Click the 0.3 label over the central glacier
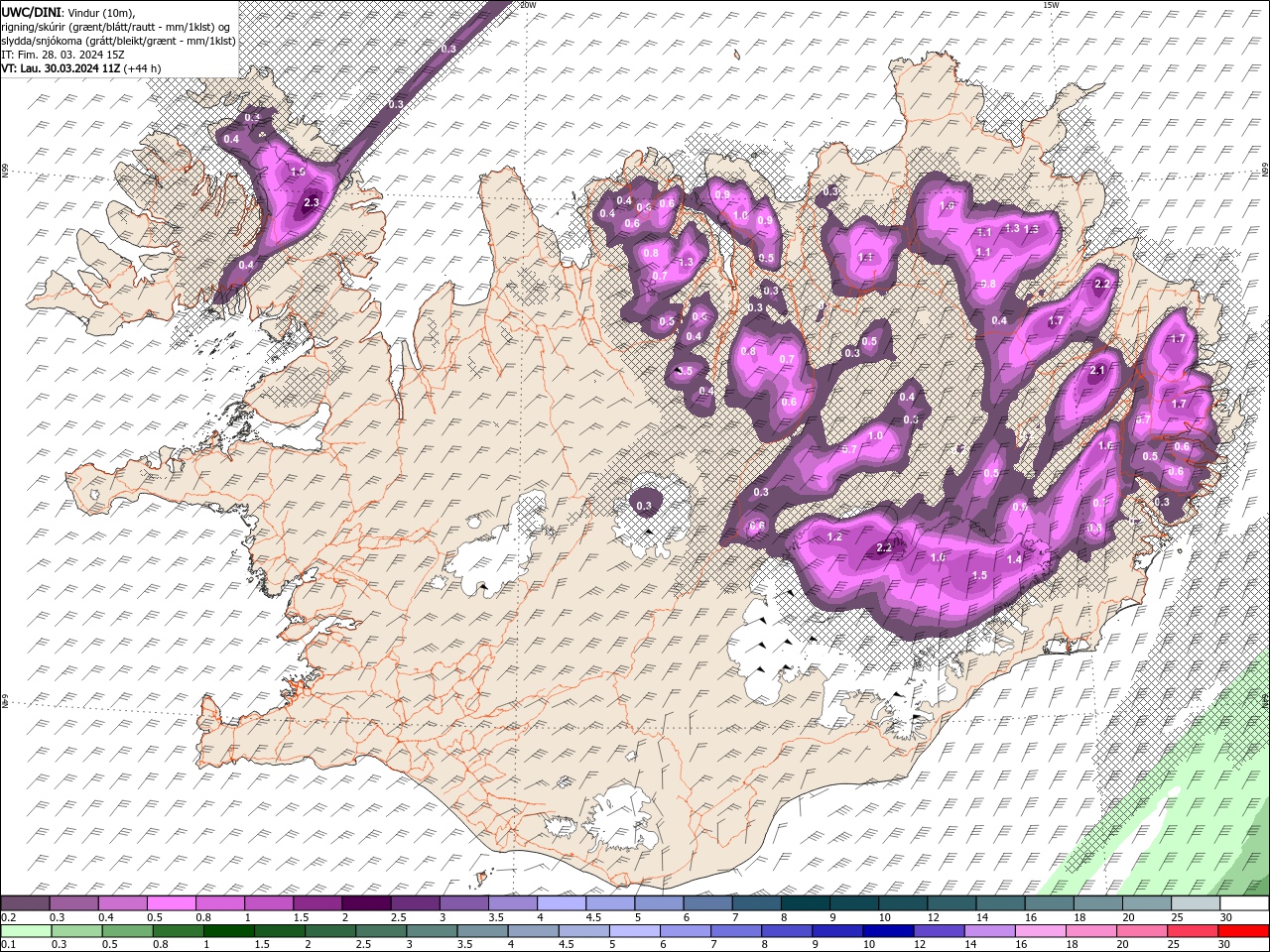The image size is (1270, 952). (x=644, y=506)
